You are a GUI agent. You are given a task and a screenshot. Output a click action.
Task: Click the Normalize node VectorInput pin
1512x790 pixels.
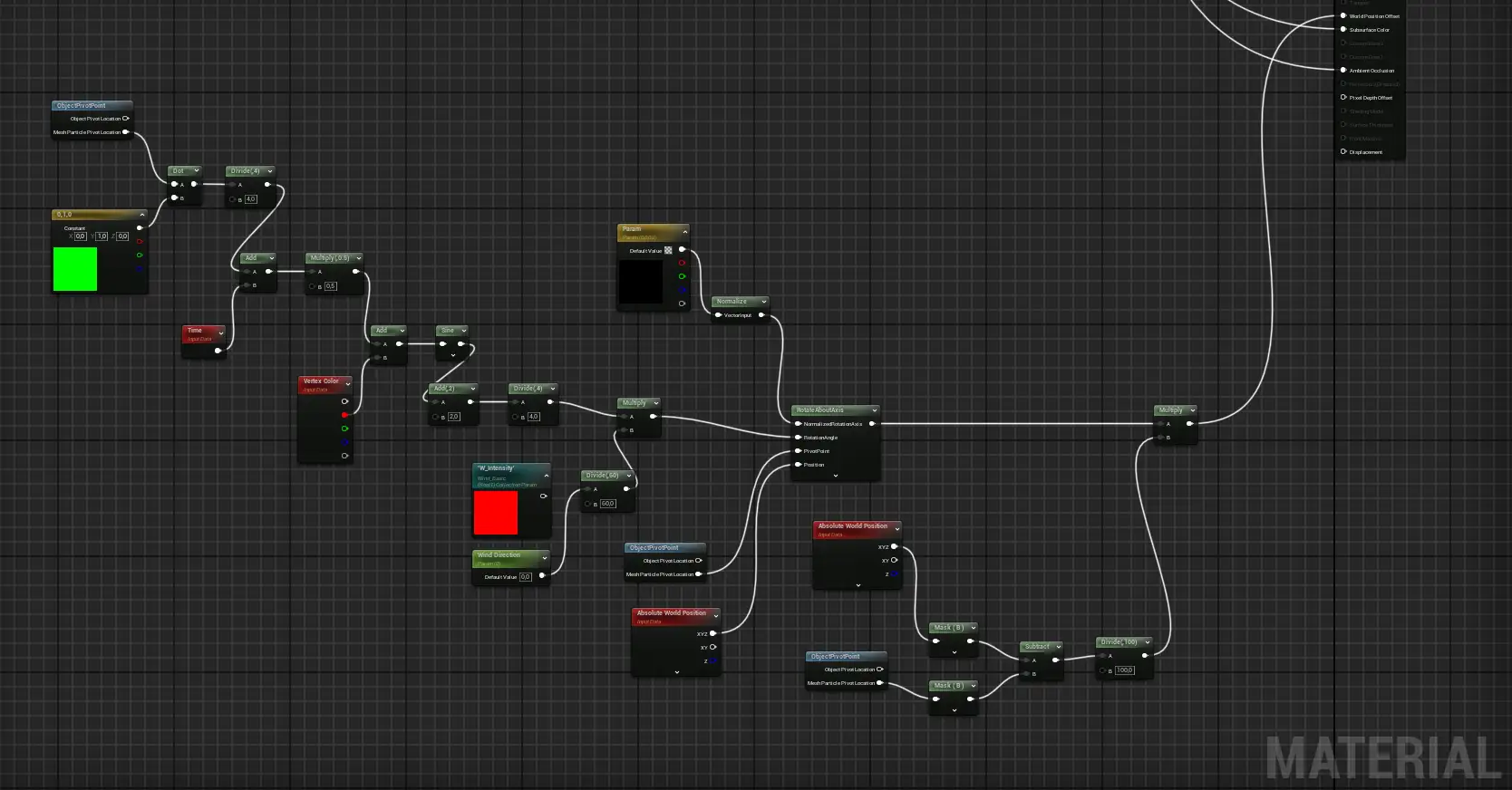tap(718, 315)
